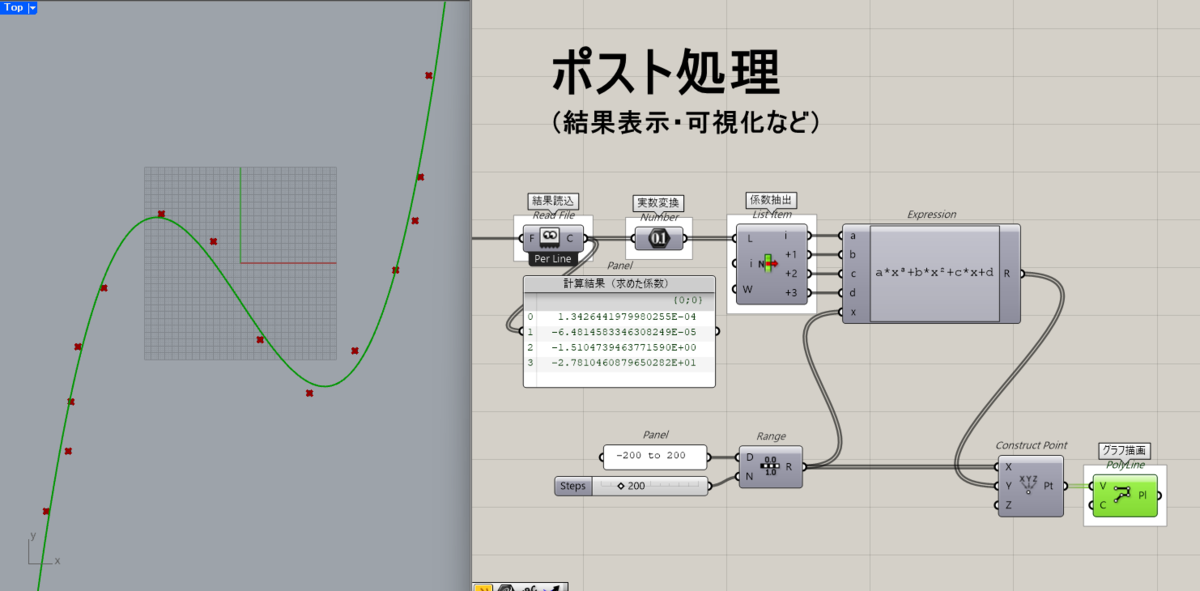Image resolution: width=1200 pixels, height=591 pixels.
Task: Click the Construct Point component name label
Action: [1031, 445]
